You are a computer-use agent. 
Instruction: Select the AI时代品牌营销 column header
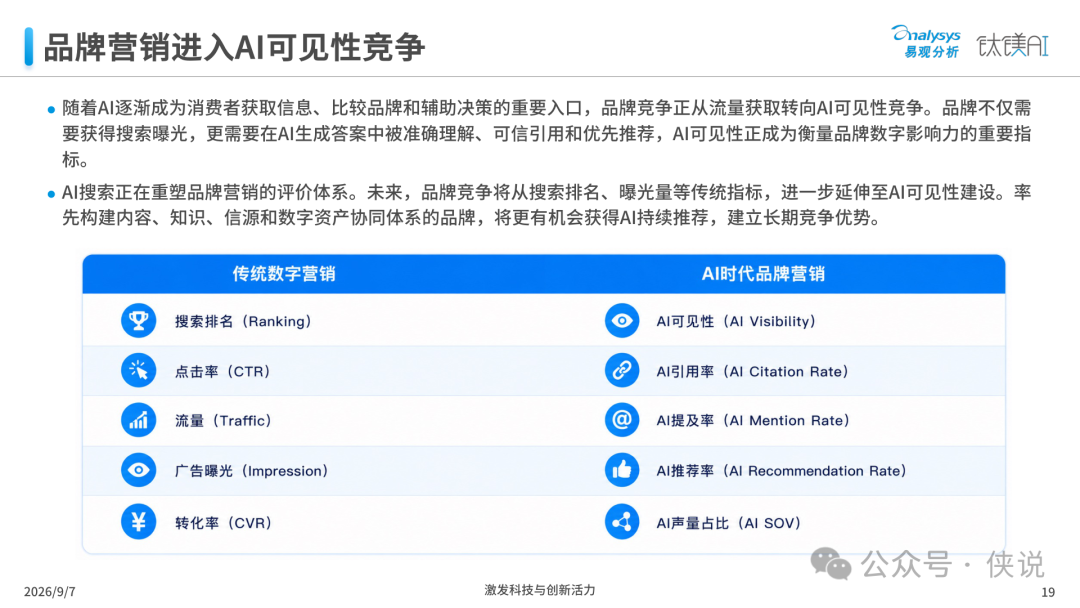click(x=763, y=274)
